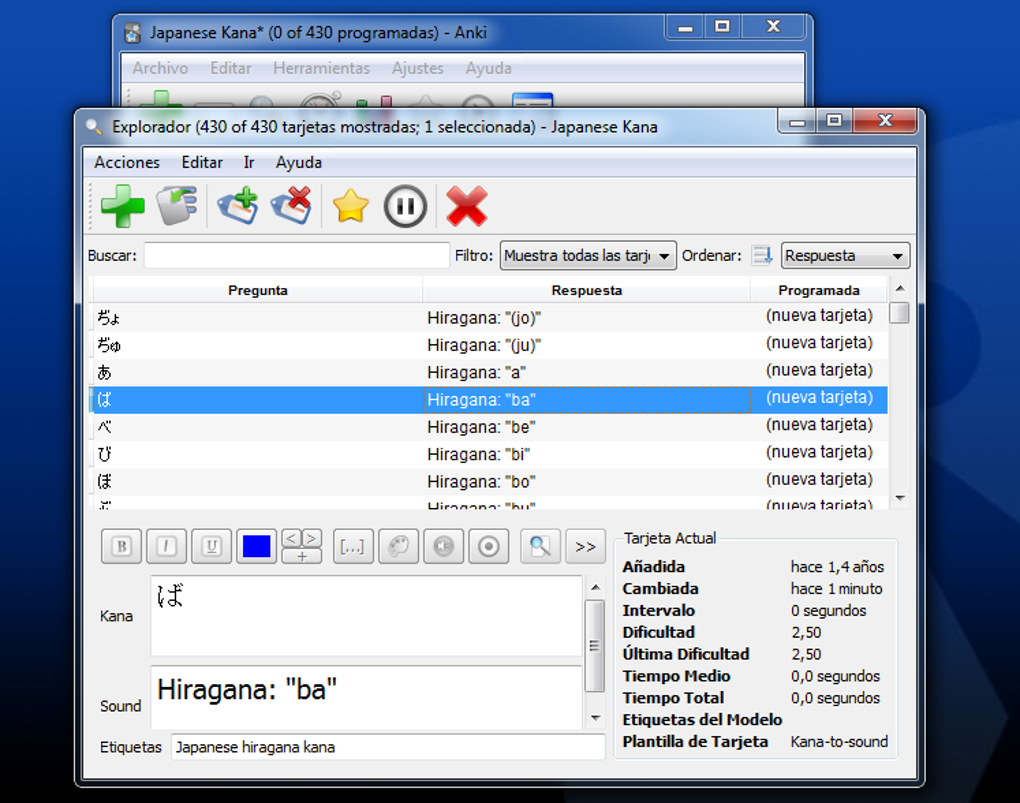The height and width of the screenshot is (803, 1020).
Task: Open the blue text color swatch
Action: 257,546
